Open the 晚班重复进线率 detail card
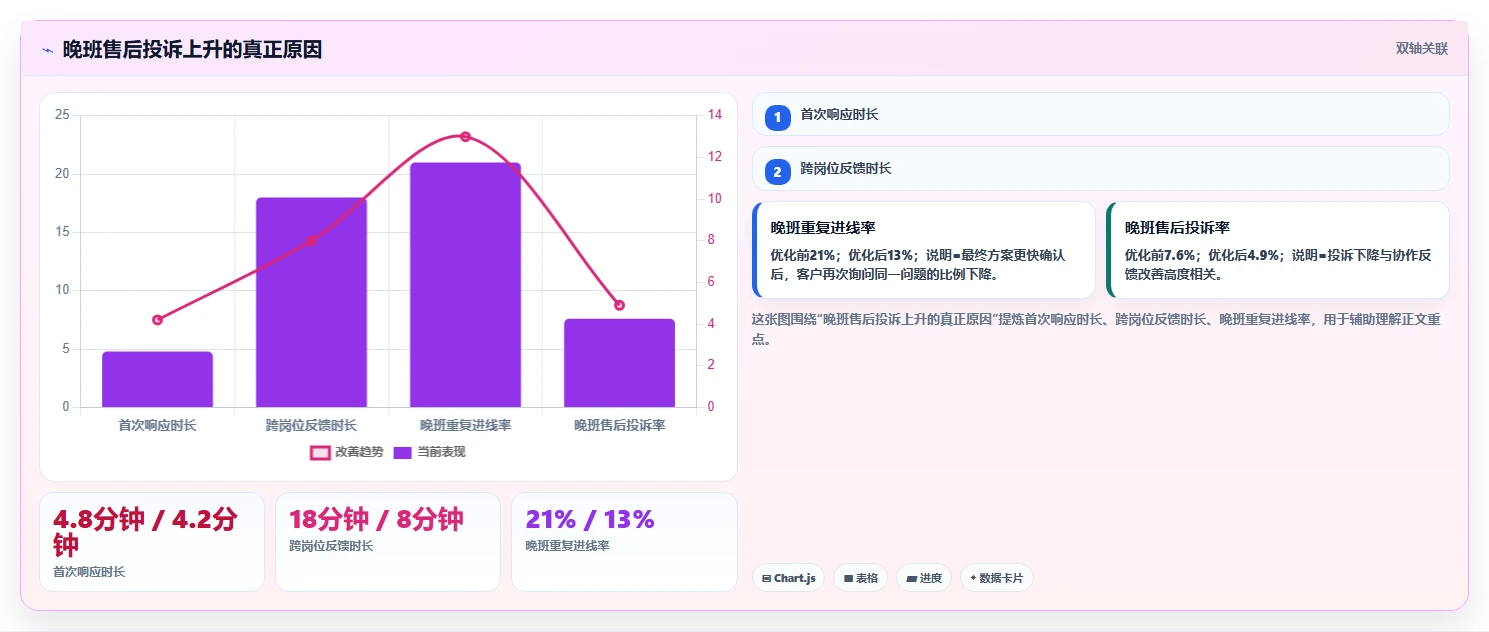 (924, 250)
